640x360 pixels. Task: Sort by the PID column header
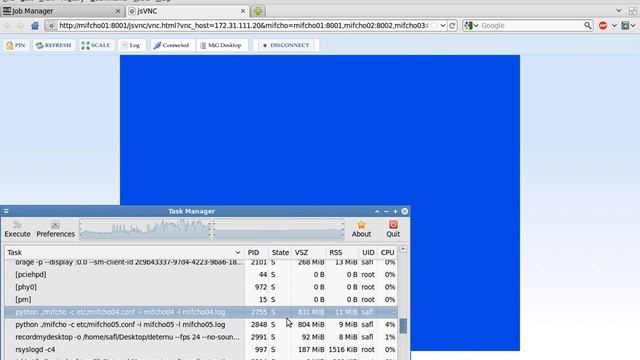[x=256, y=253]
